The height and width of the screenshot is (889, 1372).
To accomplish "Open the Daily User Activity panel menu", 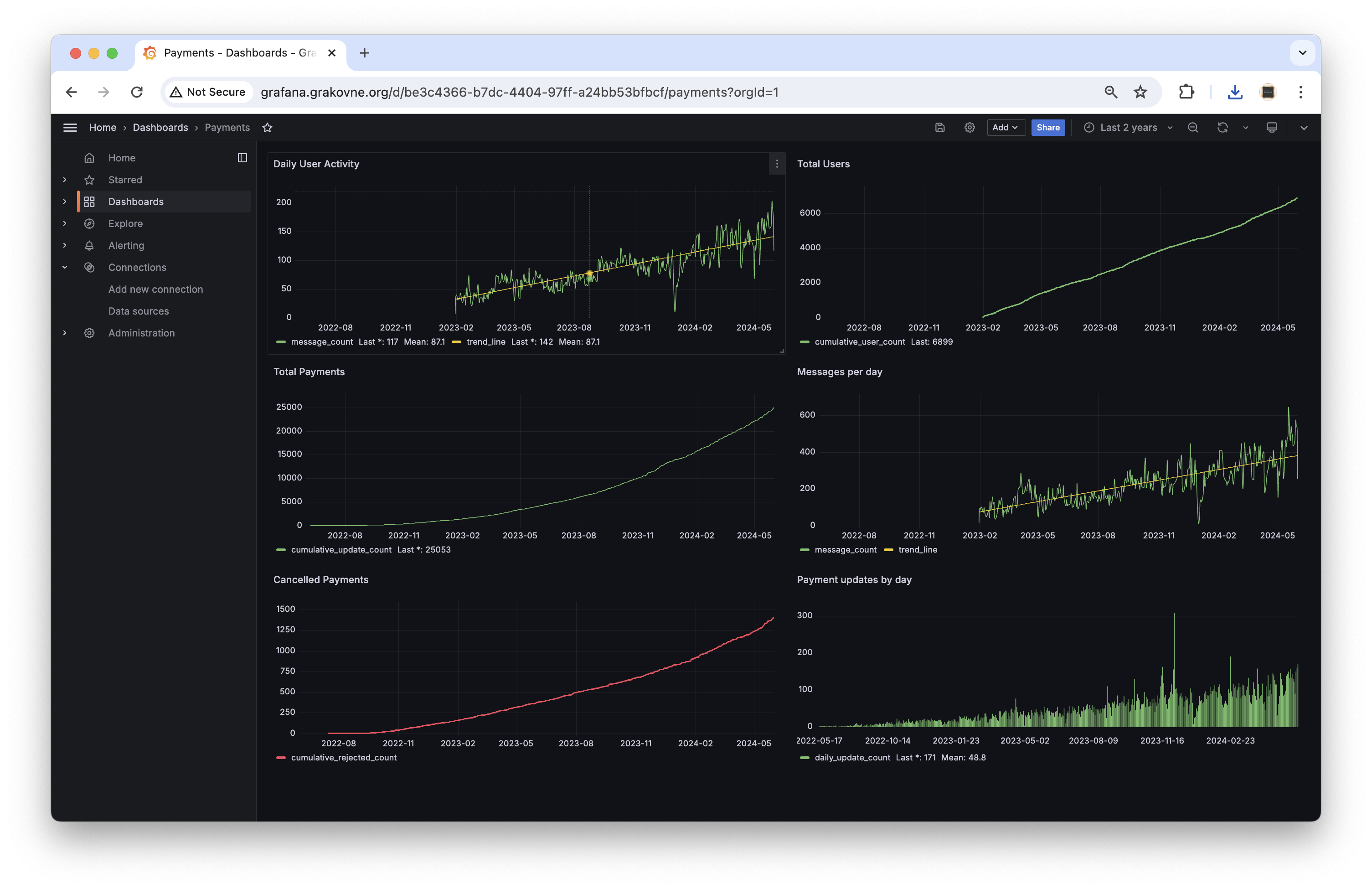I will pos(777,164).
